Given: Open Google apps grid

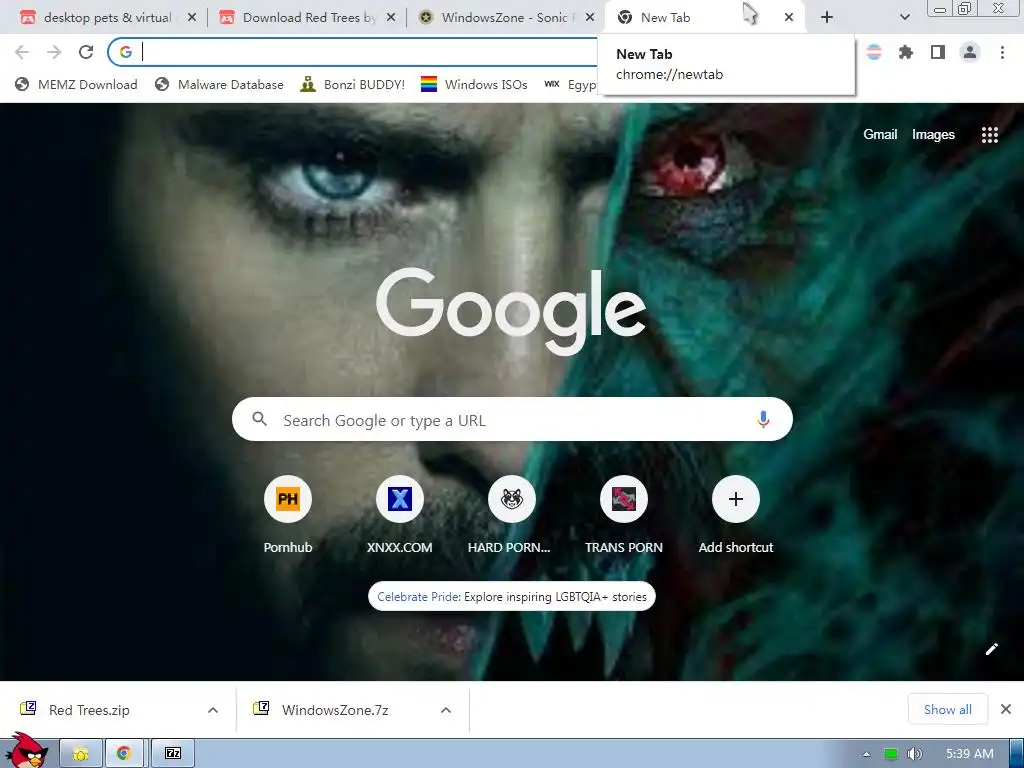Looking at the screenshot, I should [x=990, y=135].
